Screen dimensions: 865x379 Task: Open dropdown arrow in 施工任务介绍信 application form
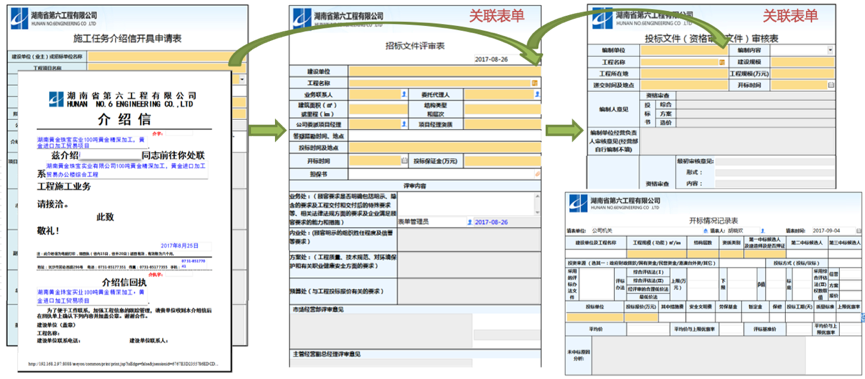point(242,79)
